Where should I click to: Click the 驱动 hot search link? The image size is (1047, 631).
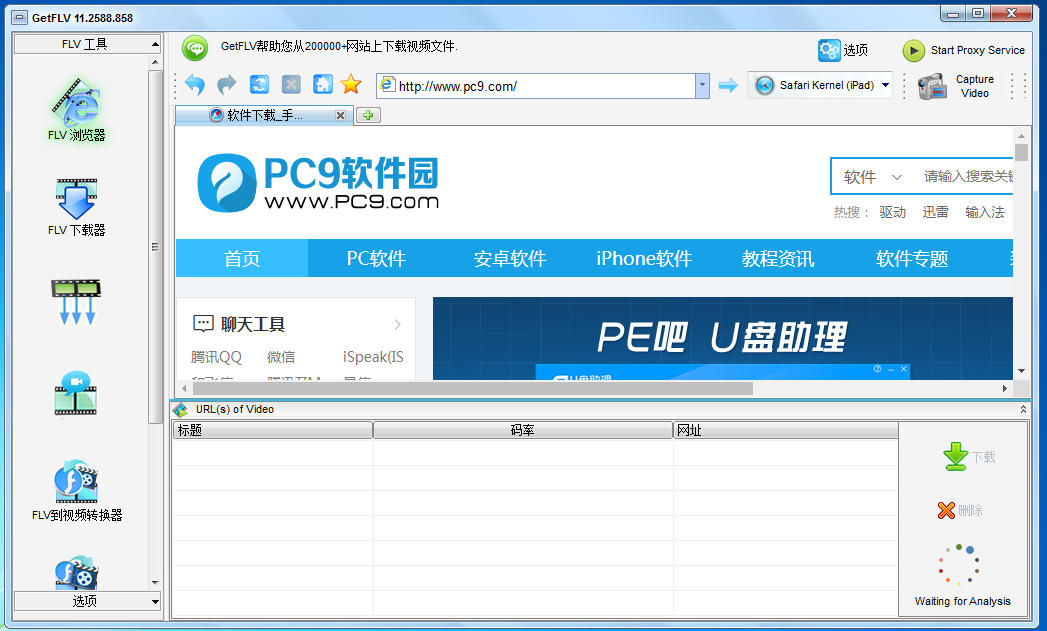point(892,212)
